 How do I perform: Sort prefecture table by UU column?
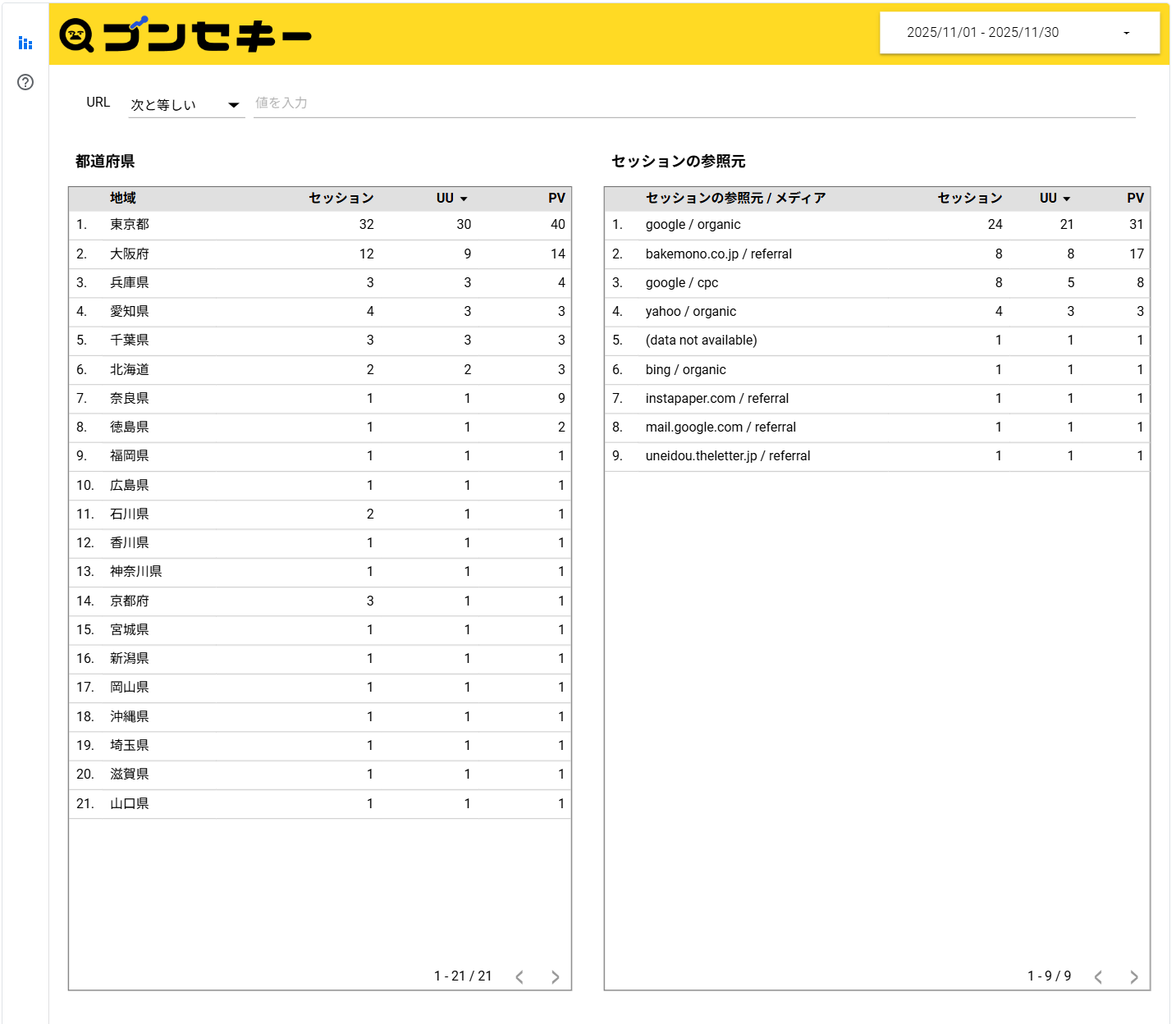(x=451, y=199)
